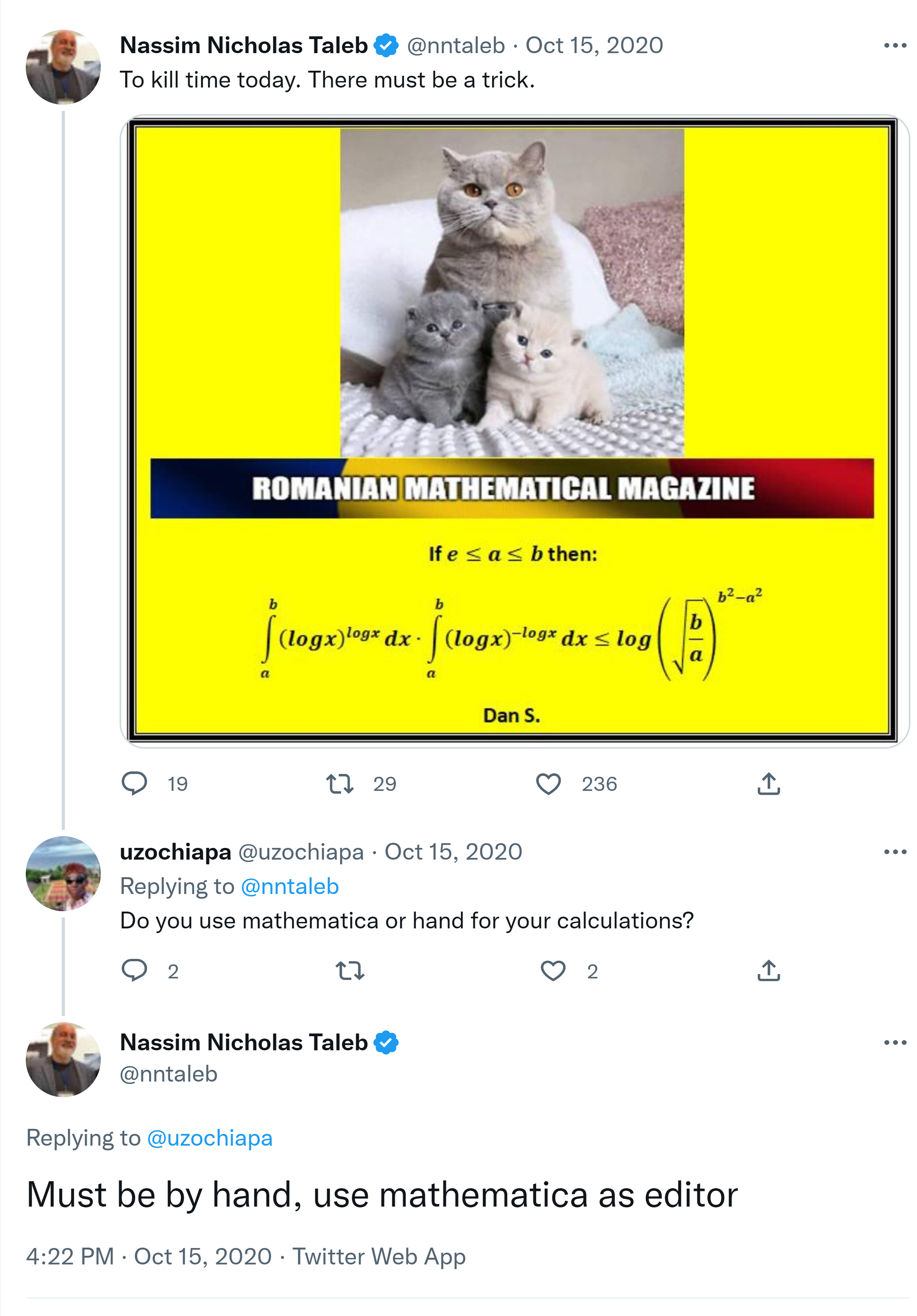Open more options on Taleb's reply tweet

pos(895,1042)
